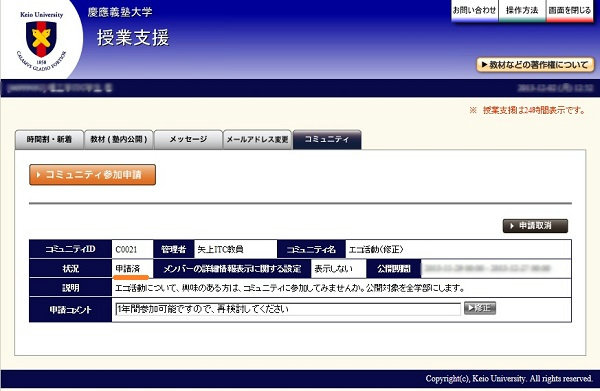Click 状況 header cell
600x391 pixels.
70,269
